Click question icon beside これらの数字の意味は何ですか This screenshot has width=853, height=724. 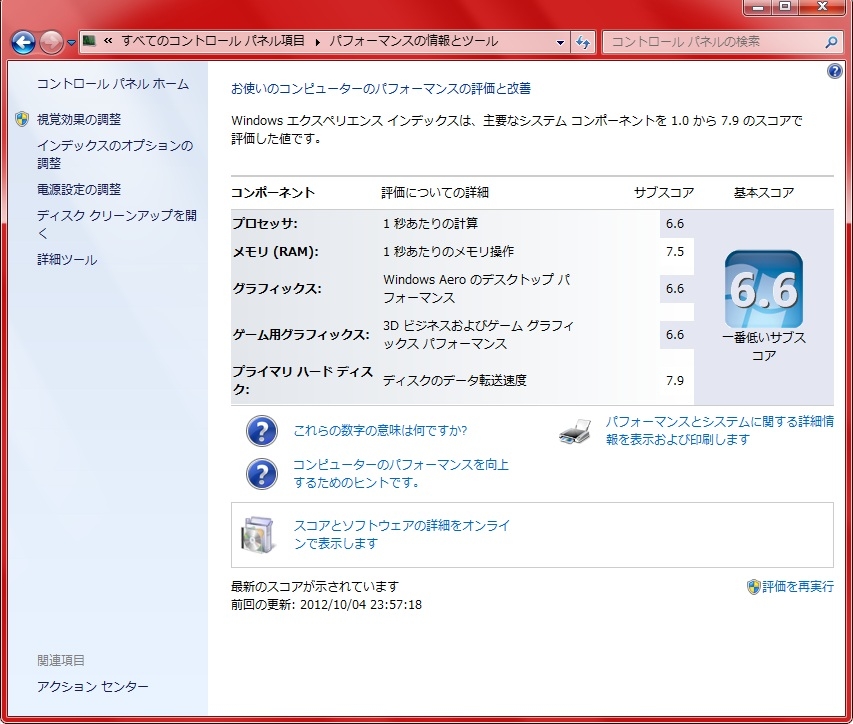261,431
